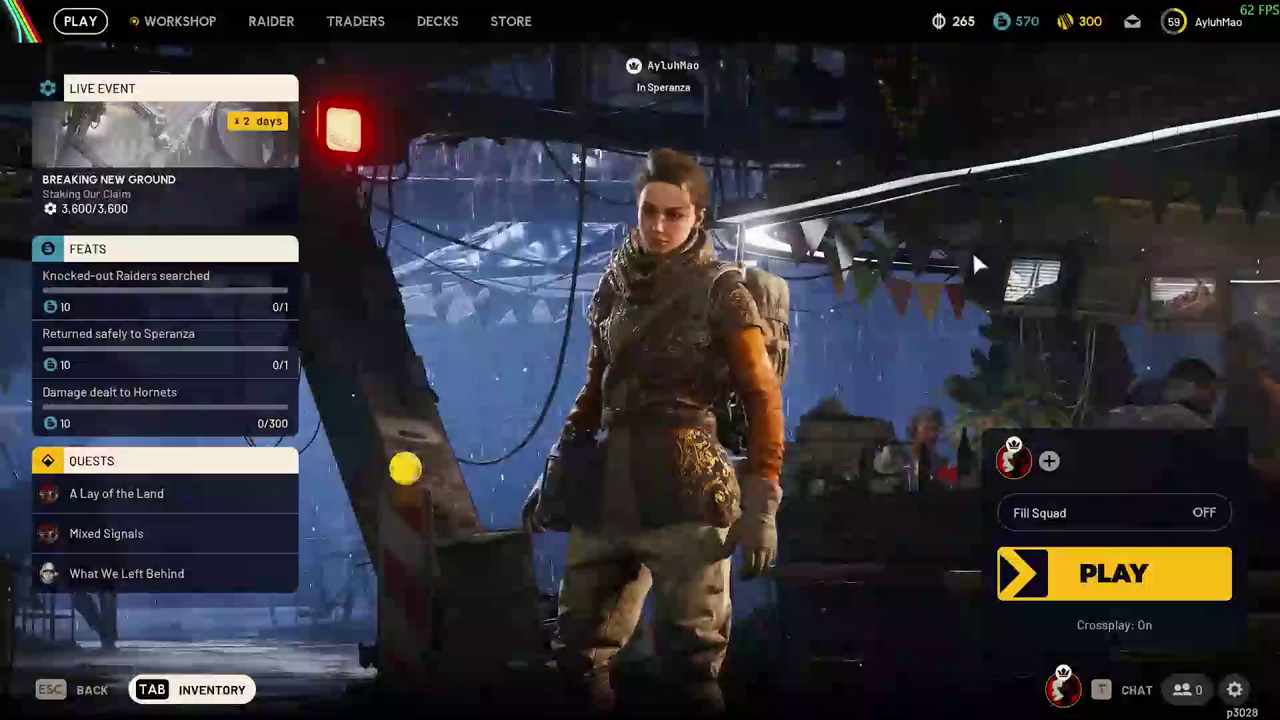This screenshot has height=720, width=1280.
Task: Open the Chat panel
Action: click(x=1137, y=690)
